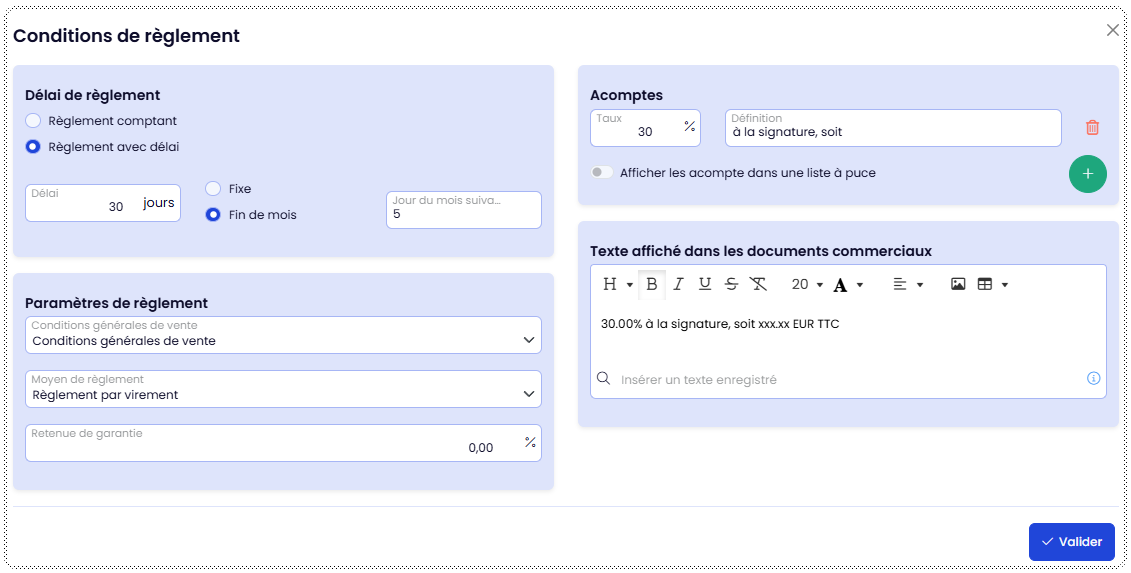The width and height of the screenshot is (1131, 573).
Task: Click the Valider button
Action: 1071,542
